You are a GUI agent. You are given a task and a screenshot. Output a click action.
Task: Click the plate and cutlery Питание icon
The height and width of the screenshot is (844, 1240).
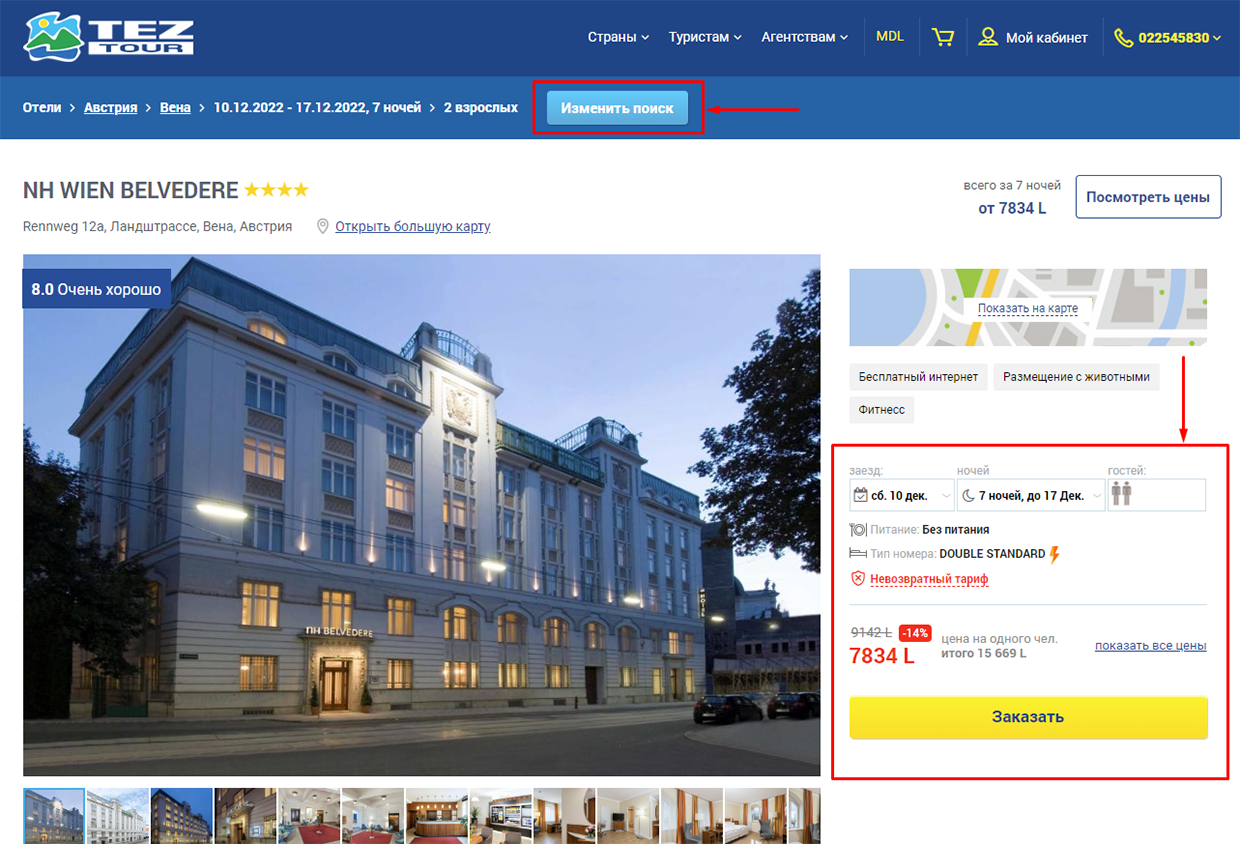pos(857,529)
